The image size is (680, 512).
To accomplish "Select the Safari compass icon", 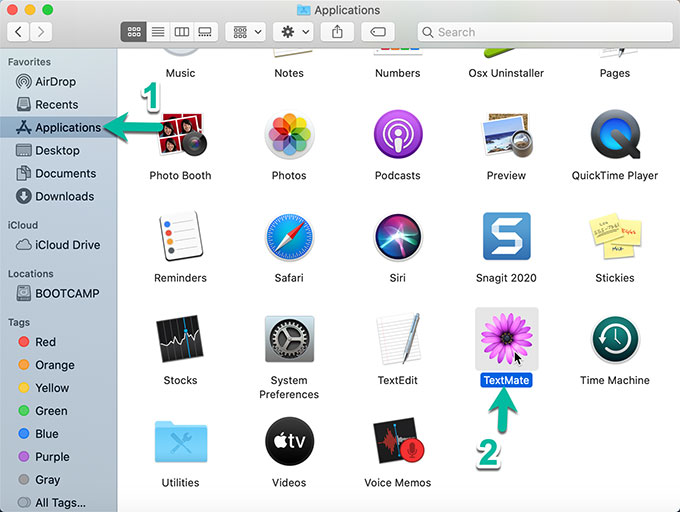I will pos(289,237).
